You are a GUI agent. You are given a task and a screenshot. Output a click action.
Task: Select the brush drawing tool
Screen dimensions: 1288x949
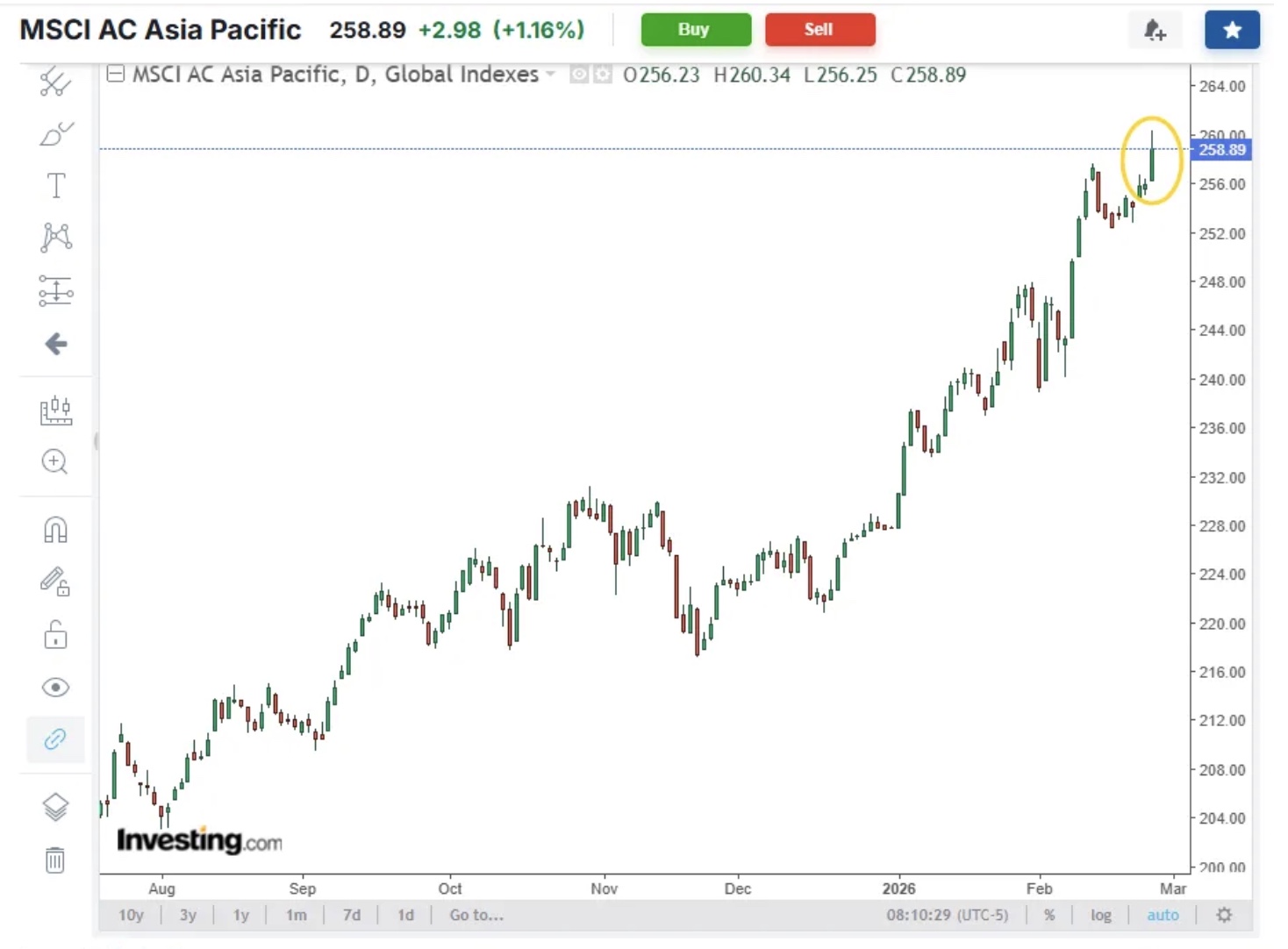tap(55, 134)
